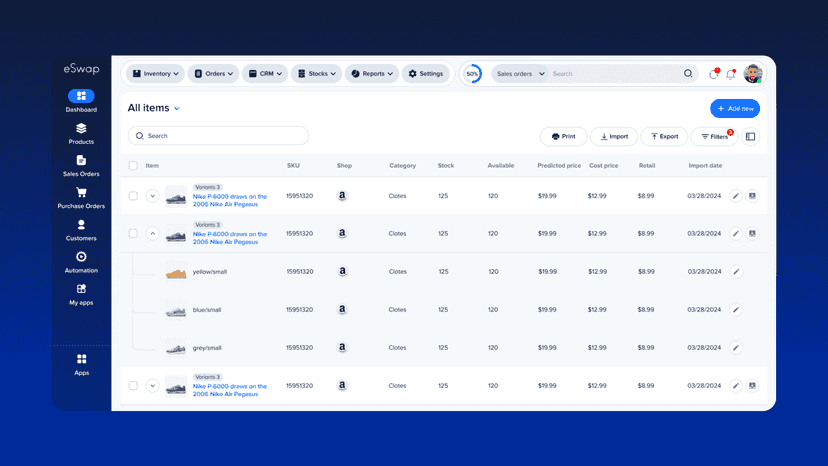The image size is (828, 466).
Task: Click the Amazon shop icon in yellow/small row
Action: click(342, 272)
